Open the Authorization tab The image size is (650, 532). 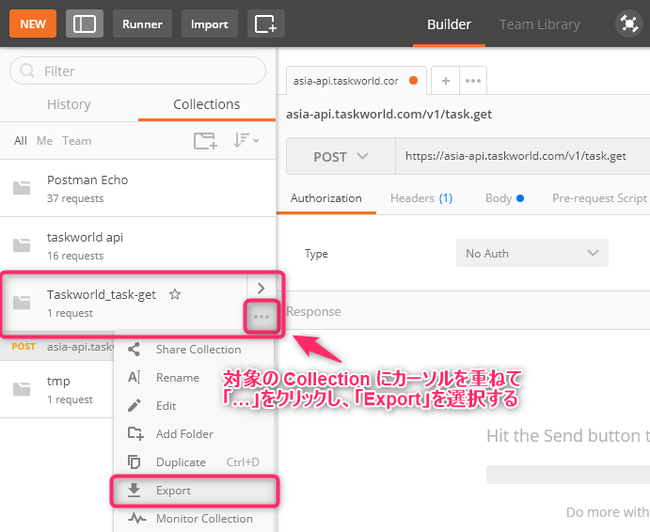point(326,198)
